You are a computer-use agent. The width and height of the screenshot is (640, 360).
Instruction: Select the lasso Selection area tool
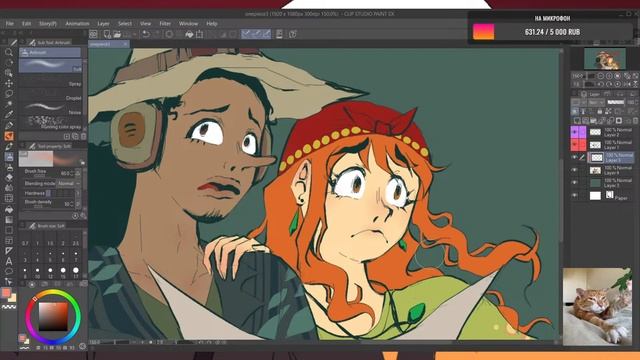tap(9, 94)
